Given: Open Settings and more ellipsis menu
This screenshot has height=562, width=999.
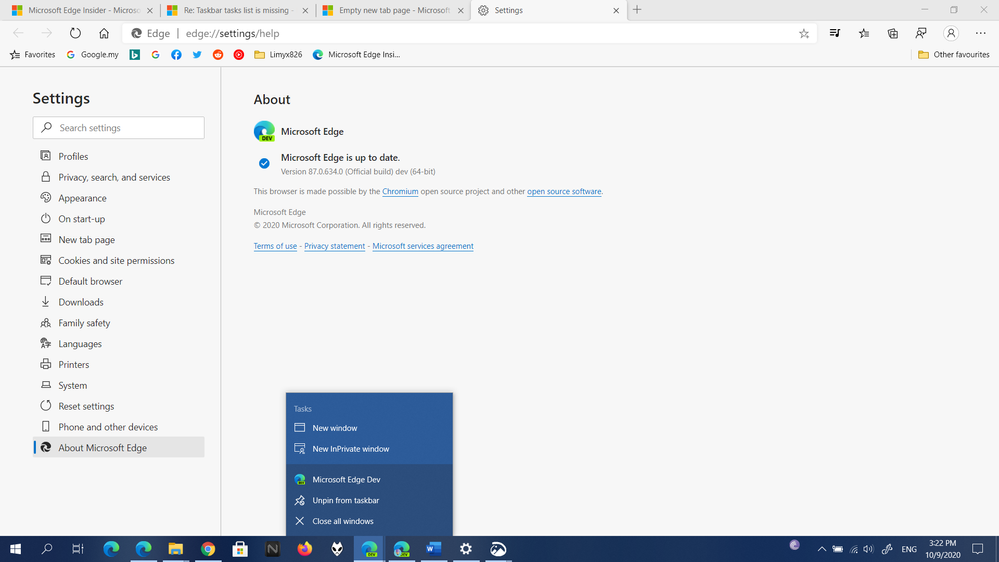Looking at the screenshot, I should [x=981, y=33].
